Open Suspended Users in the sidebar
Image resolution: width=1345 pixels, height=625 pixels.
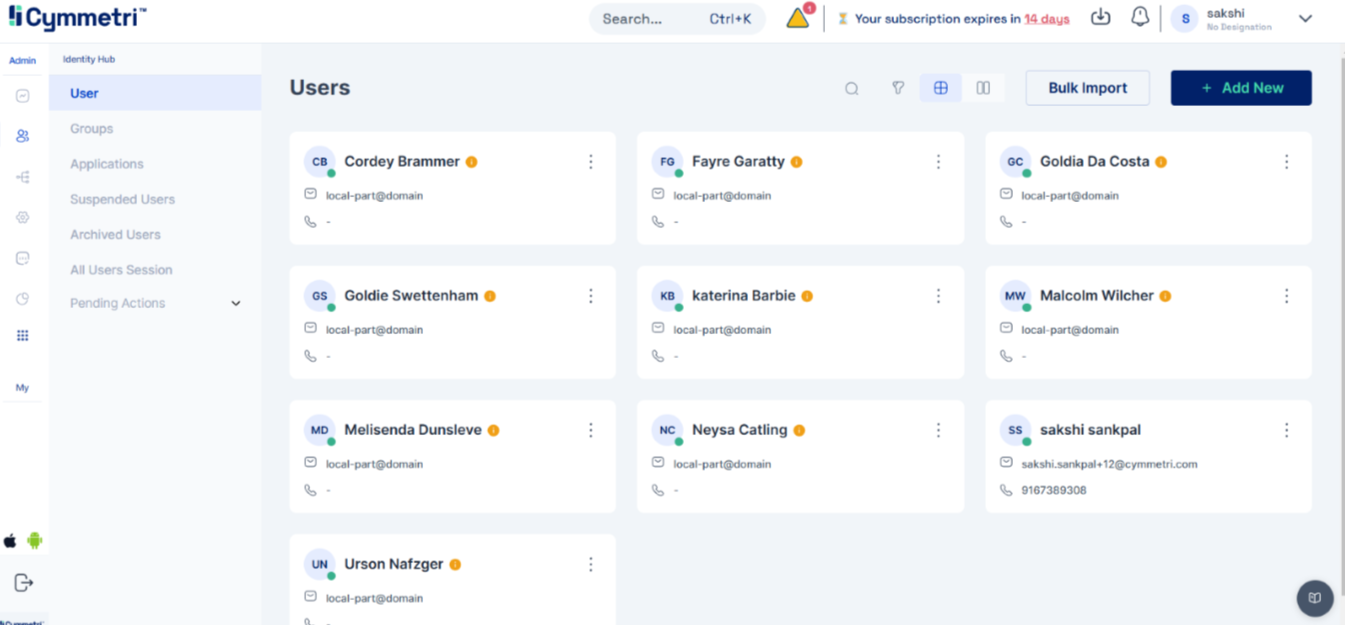coord(122,199)
